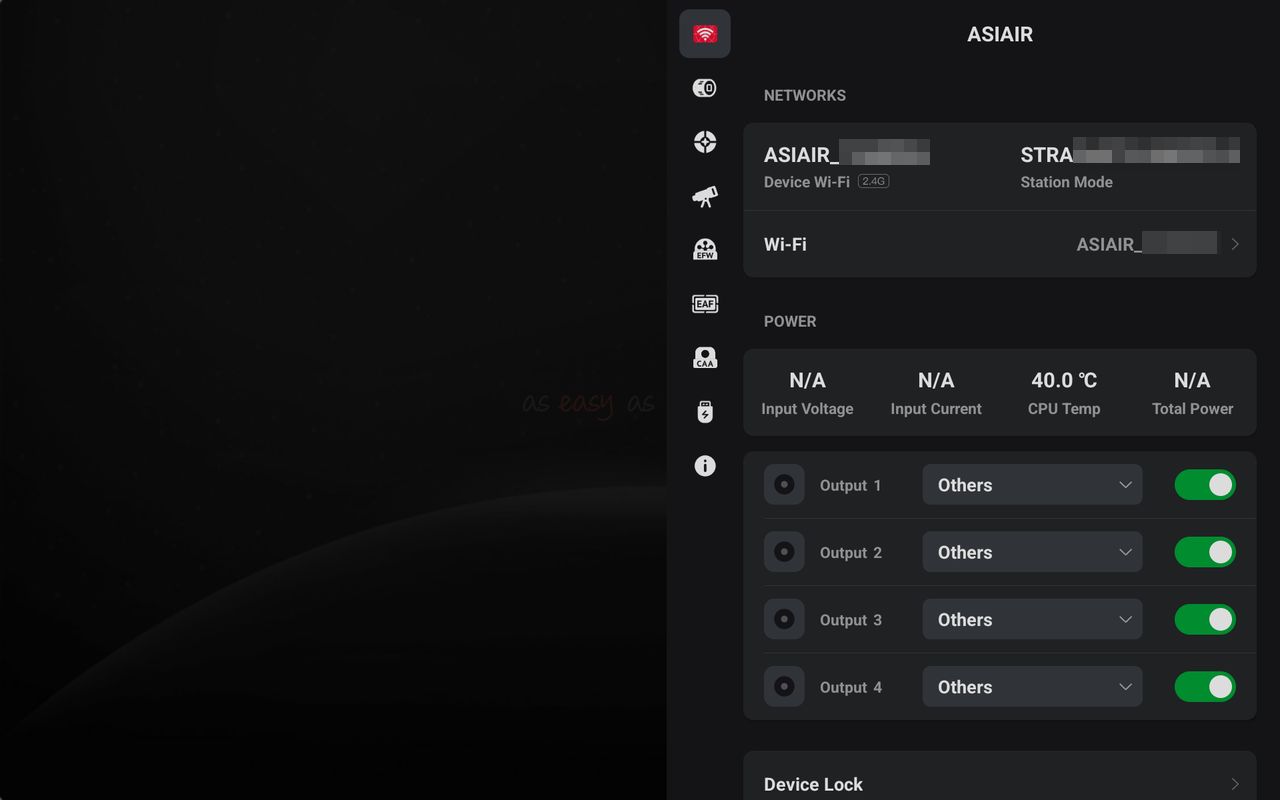Open the Output 4 device type dropdown
Image resolution: width=1280 pixels, height=800 pixels.
click(x=1032, y=687)
